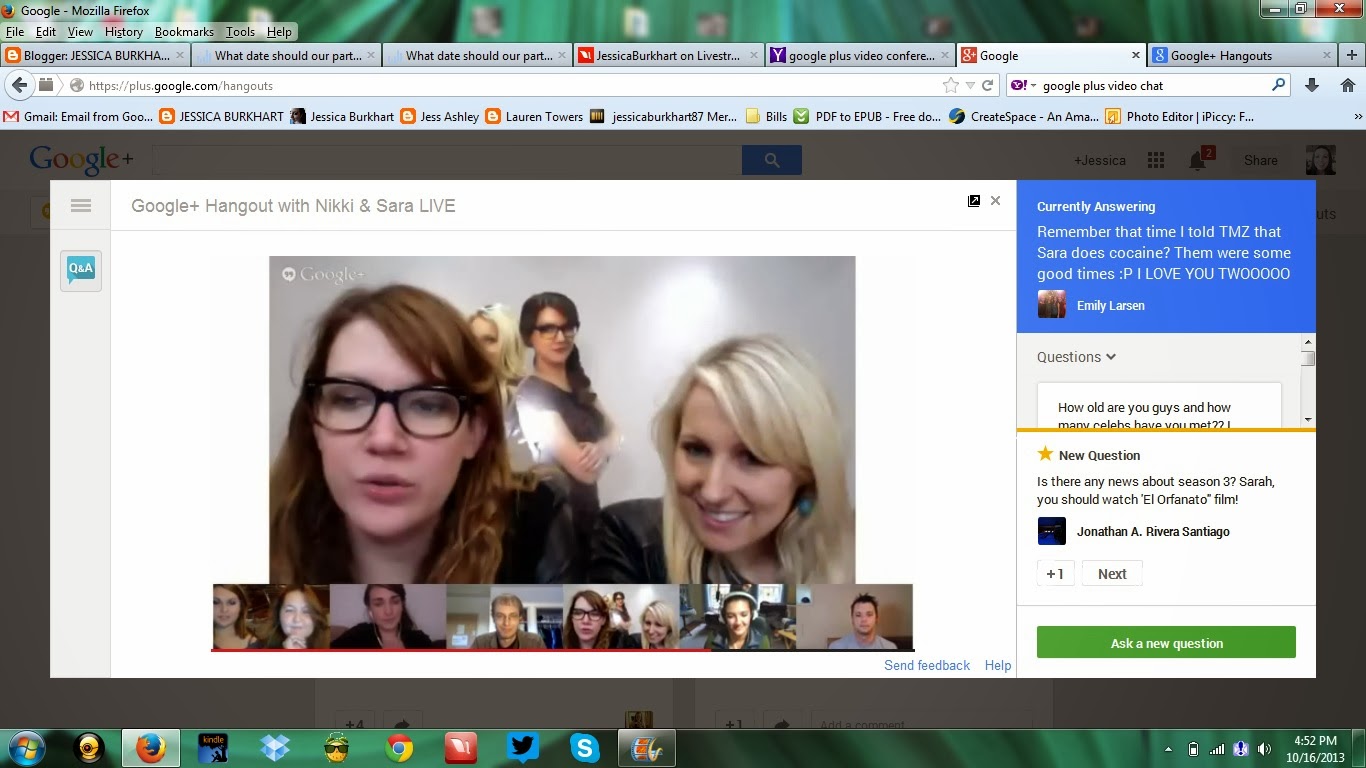Reload the page in Firefox
The width and height of the screenshot is (1366, 768).
point(987,86)
